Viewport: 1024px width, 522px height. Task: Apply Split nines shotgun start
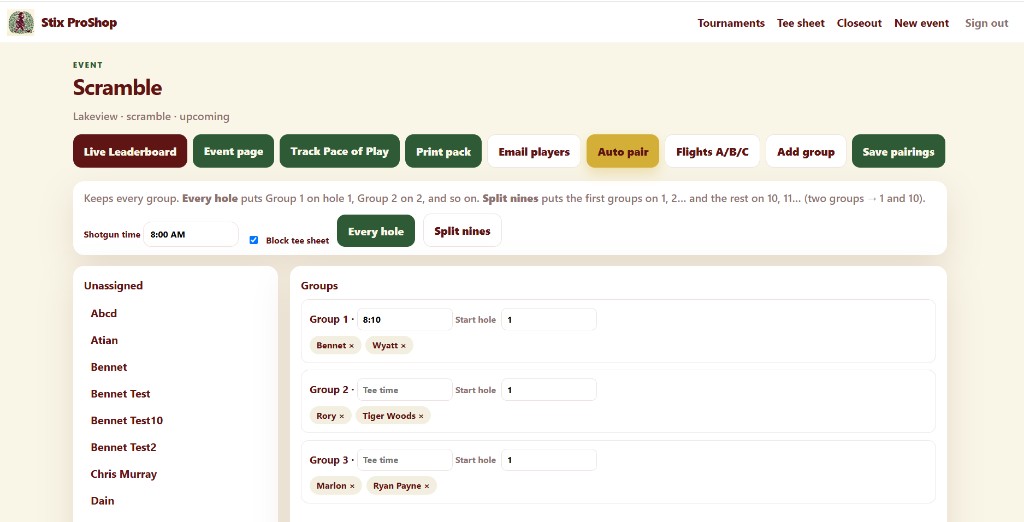(x=462, y=231)
